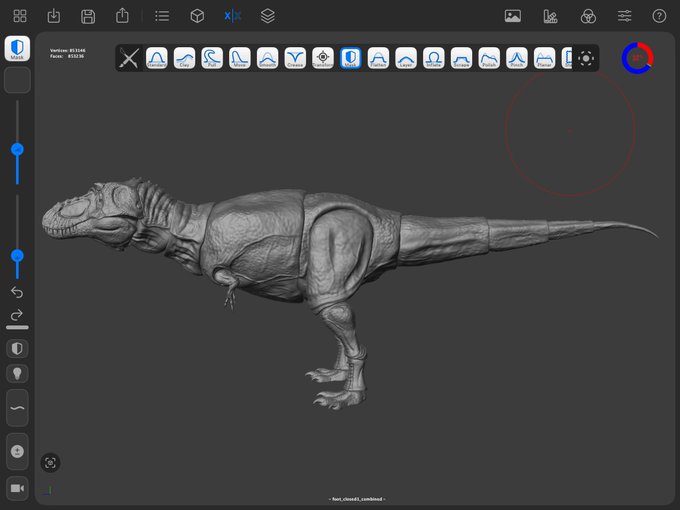
Task: Click the Faces count readout
Action: pyautogui.click(x=67, y=56)
